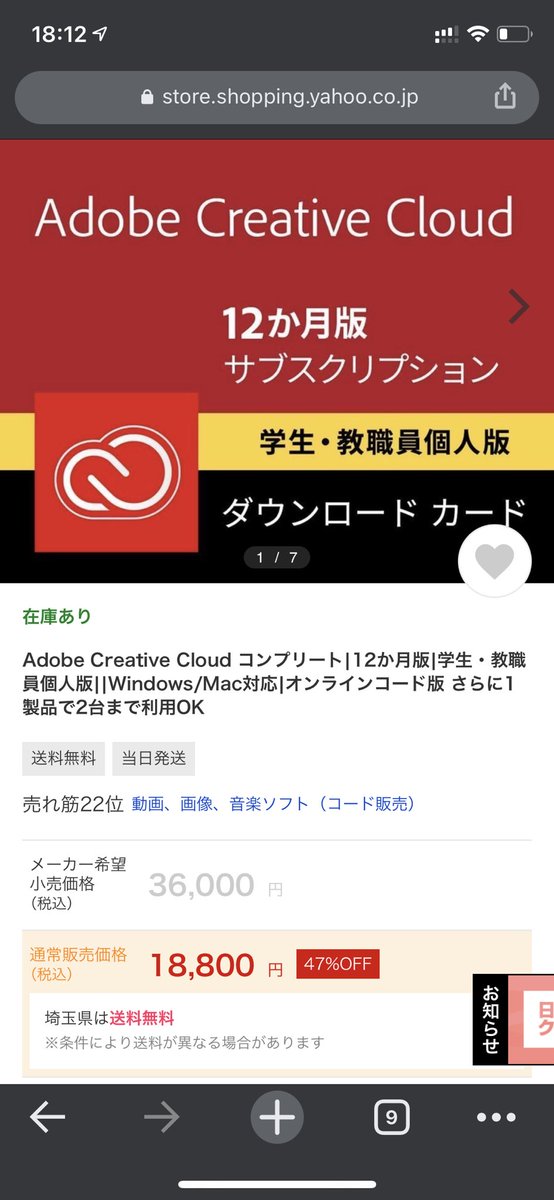Tap the share icon in address bar
554x1200 pixels.
pos(505,96)
